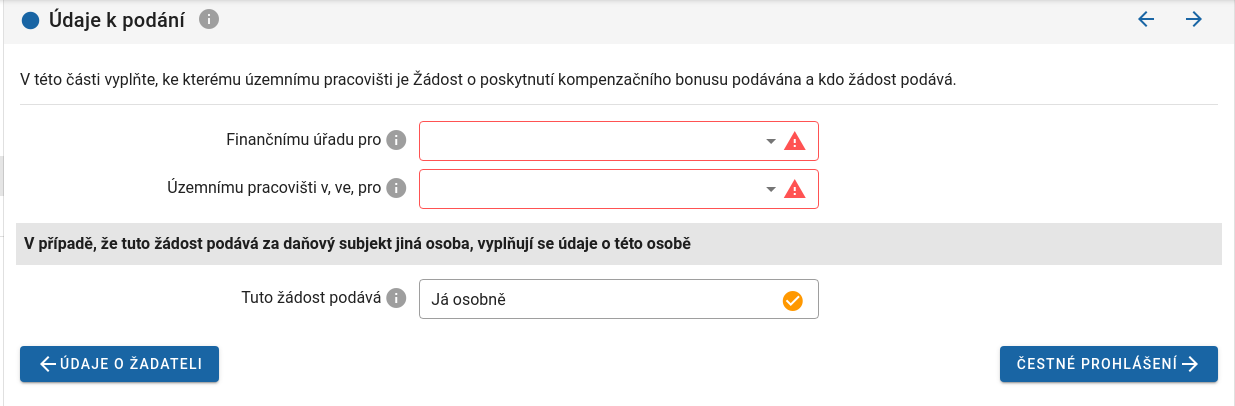
Task: Show info for Tuto žádost podává
Action: (396, 298)
